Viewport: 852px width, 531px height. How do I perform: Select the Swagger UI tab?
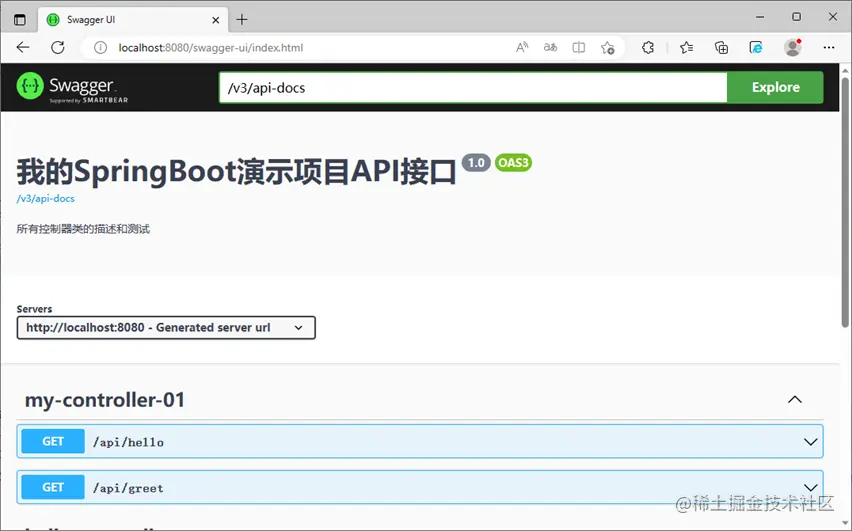(x=133, y=20)
